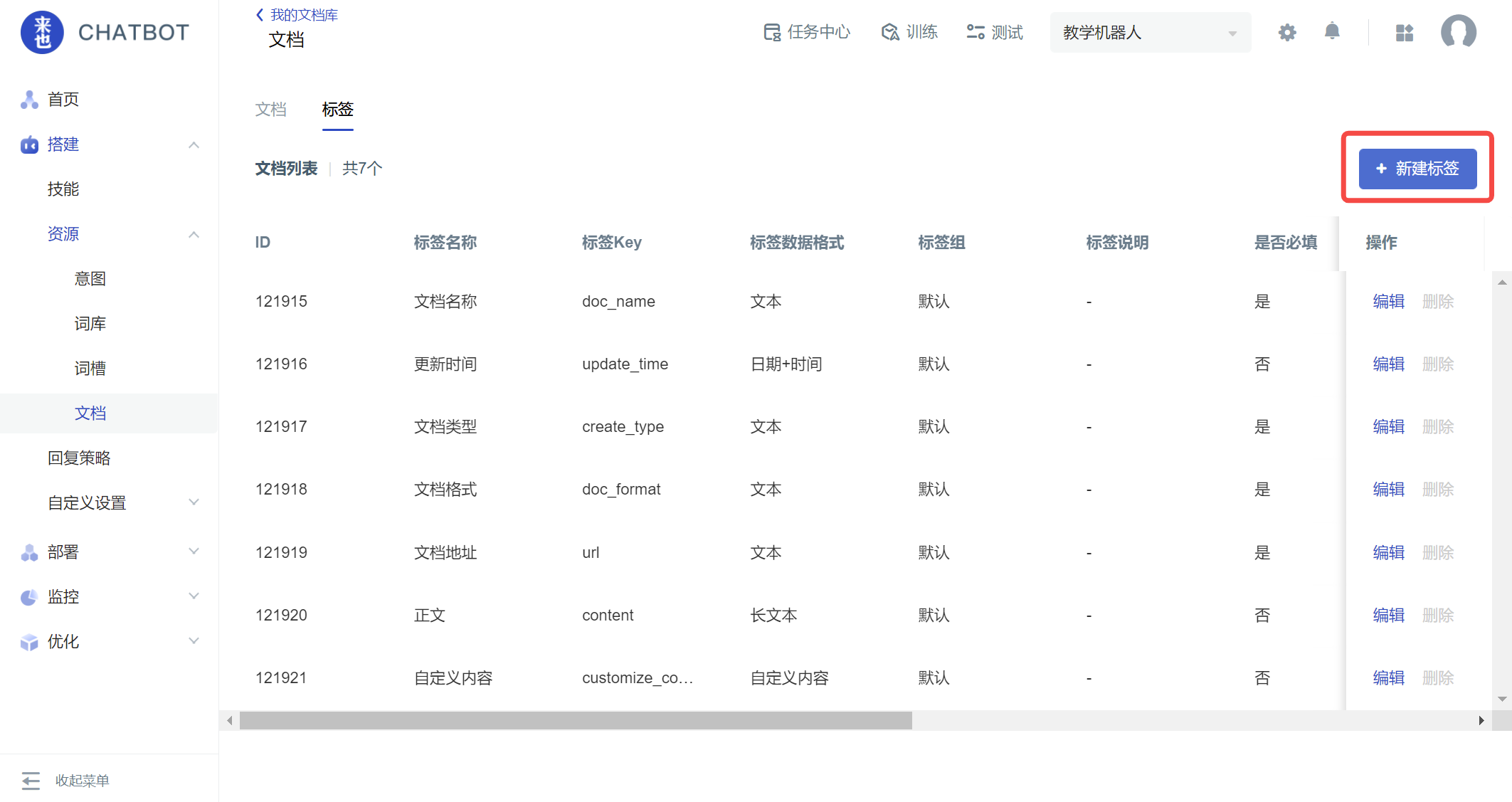Click the vertical scrollbar down arrow
The height and width of the screenshot is (802, 1512).
pyautogui.click(x=1502, y=699)
